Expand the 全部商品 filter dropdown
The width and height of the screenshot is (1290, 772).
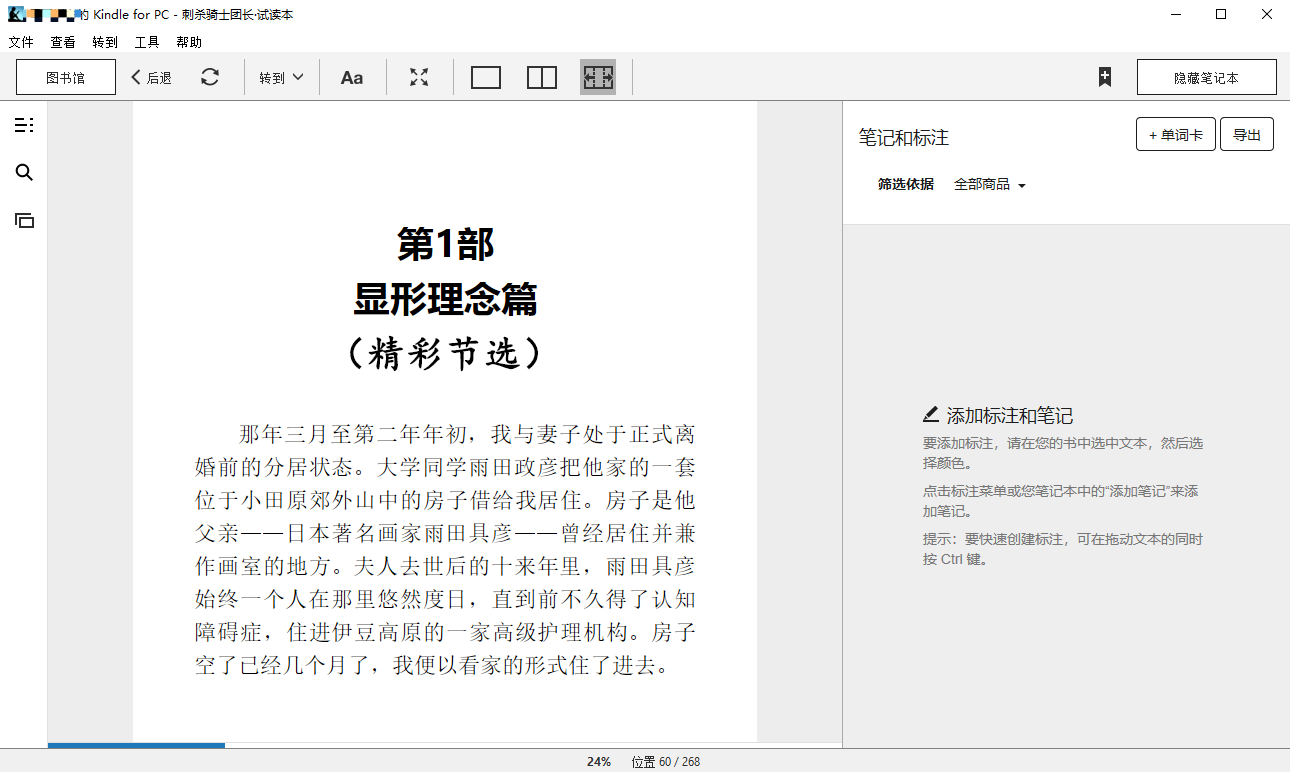[x=990, y=184]
